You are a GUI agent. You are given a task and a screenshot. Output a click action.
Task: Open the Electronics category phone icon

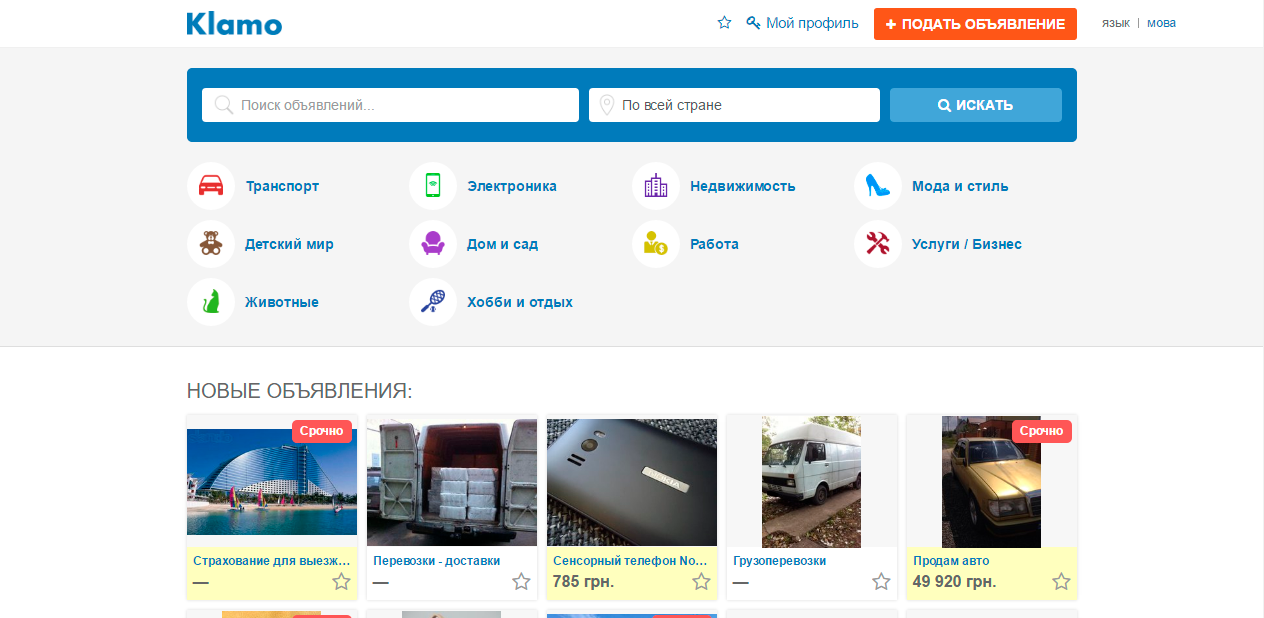[433, 186]
